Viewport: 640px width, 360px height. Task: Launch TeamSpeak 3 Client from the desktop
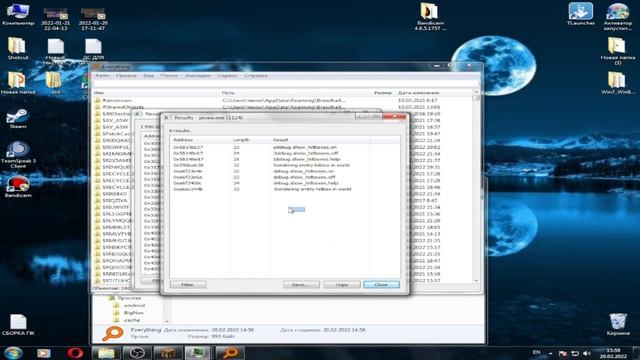(18, 155)
